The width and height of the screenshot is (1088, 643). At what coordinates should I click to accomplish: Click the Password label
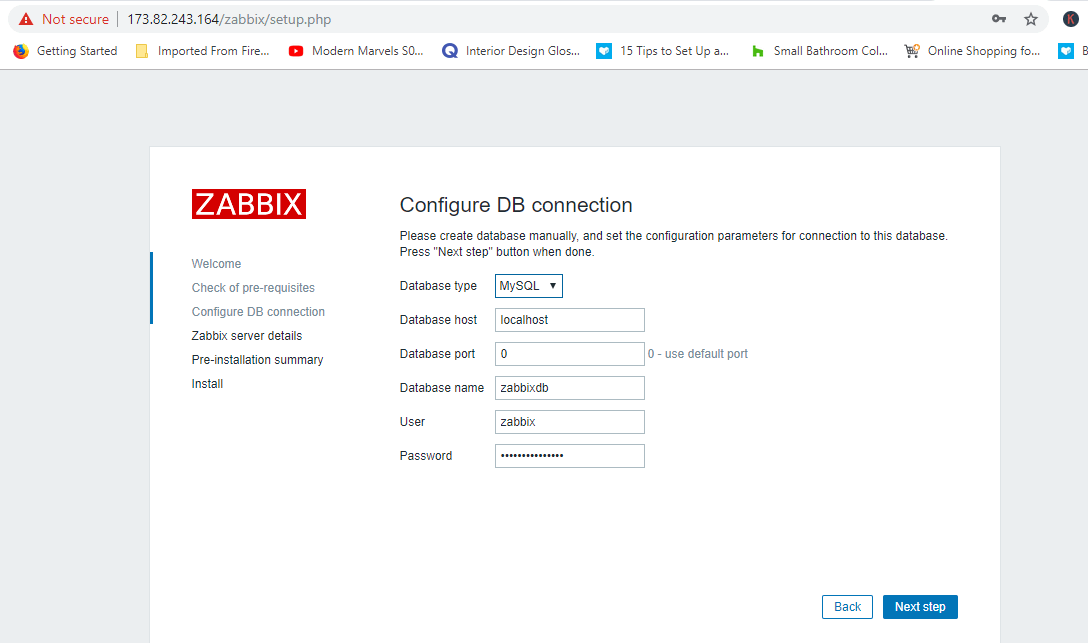(426, 456)
